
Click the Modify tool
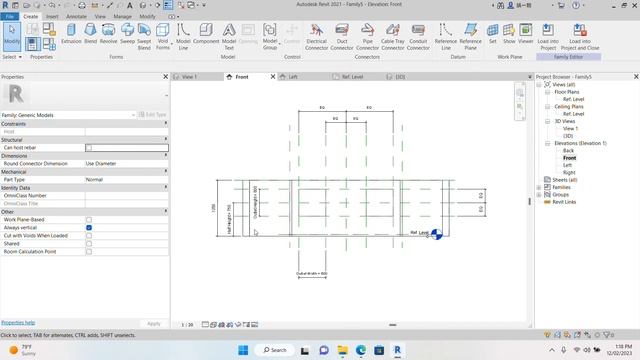(x=12, y=36)
